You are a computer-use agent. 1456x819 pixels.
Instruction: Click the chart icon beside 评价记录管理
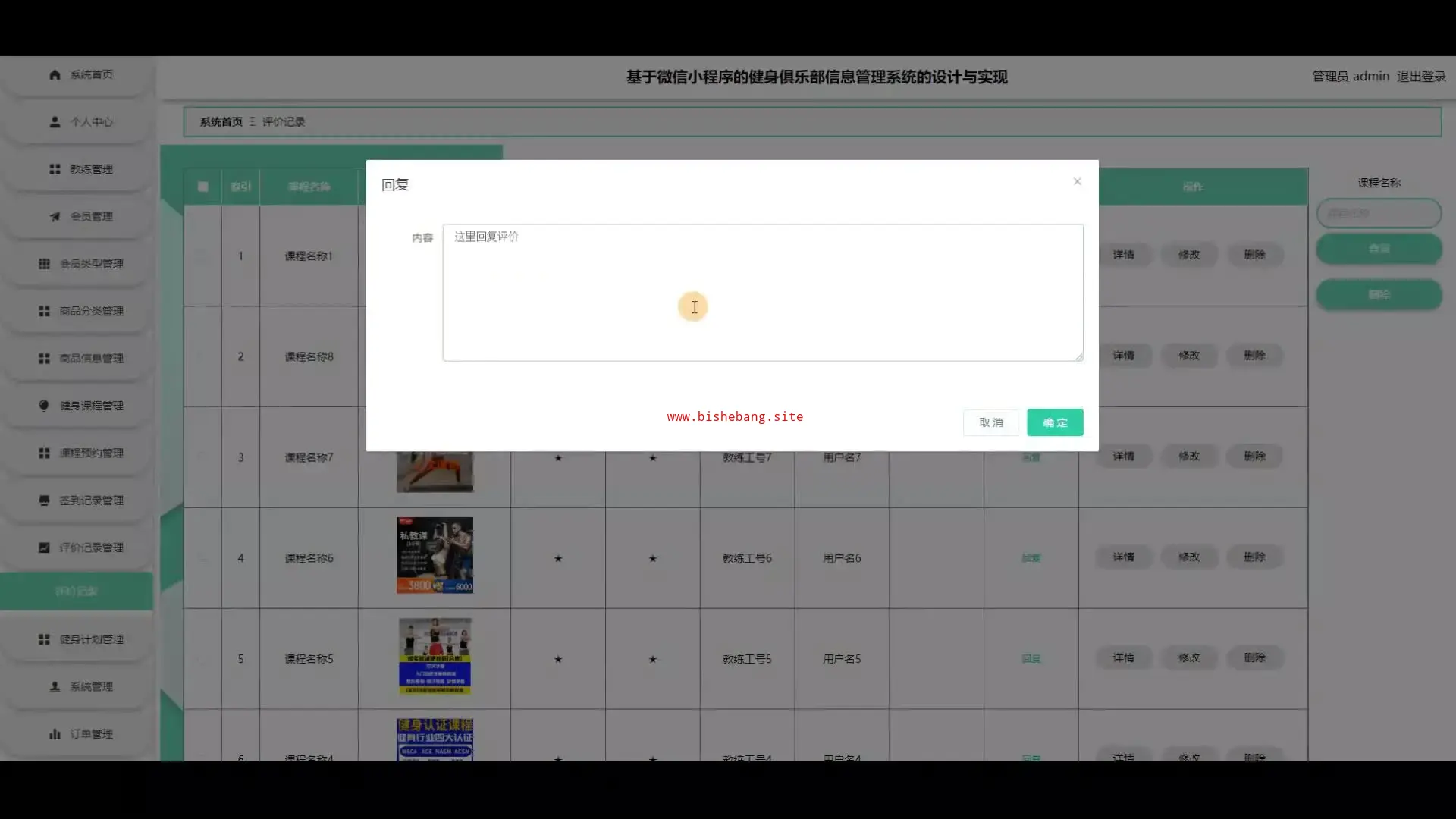coord(44,548)
